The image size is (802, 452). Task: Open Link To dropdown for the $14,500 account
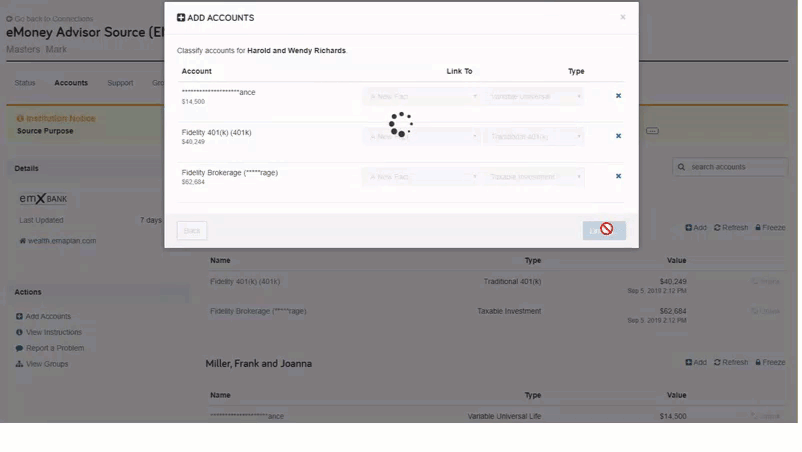422,96
